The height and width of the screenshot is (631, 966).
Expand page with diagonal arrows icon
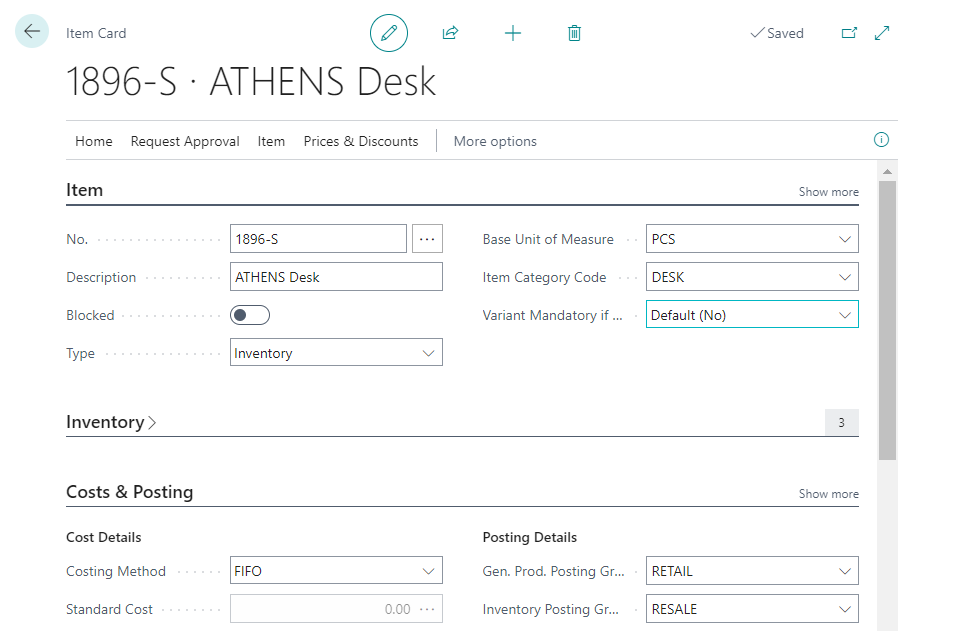pos(882,33)
